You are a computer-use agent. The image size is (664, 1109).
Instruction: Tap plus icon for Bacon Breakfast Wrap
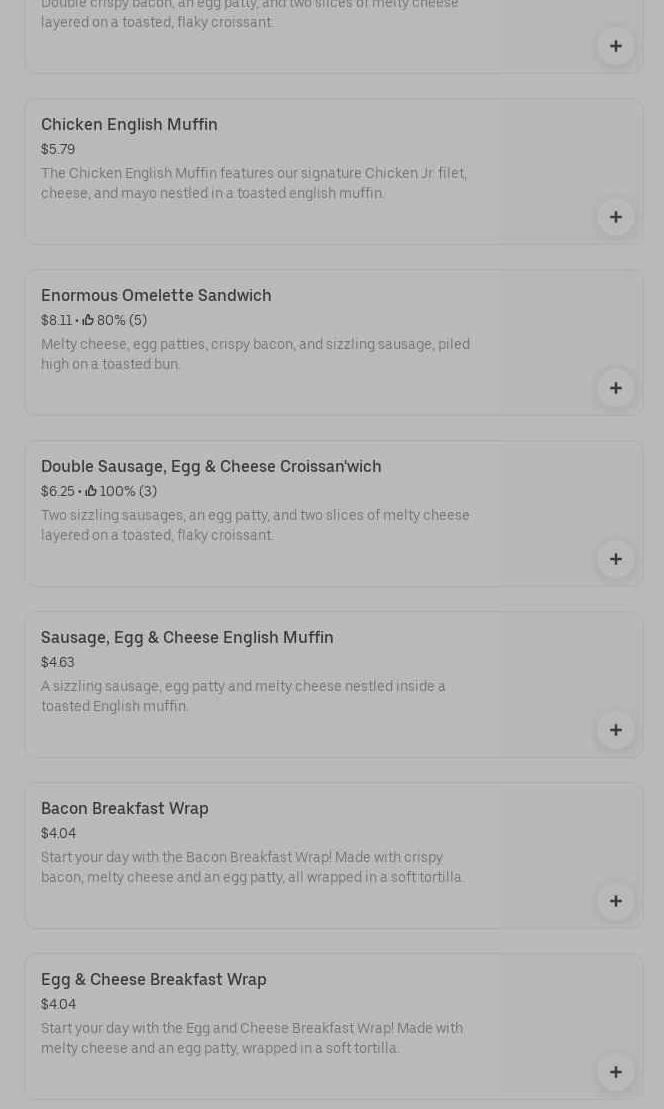click(615, 901)
